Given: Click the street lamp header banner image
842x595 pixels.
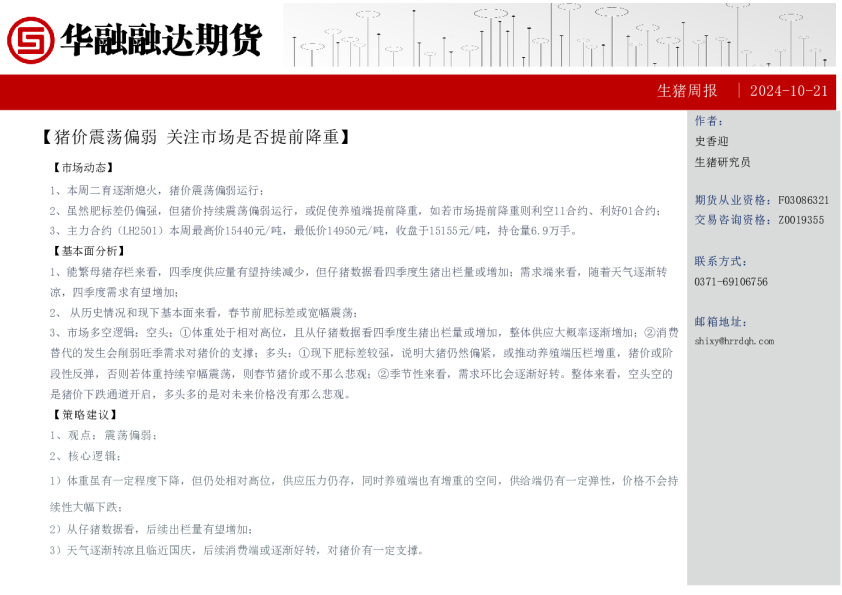Looking at the screenshot, I should (560, 36).
